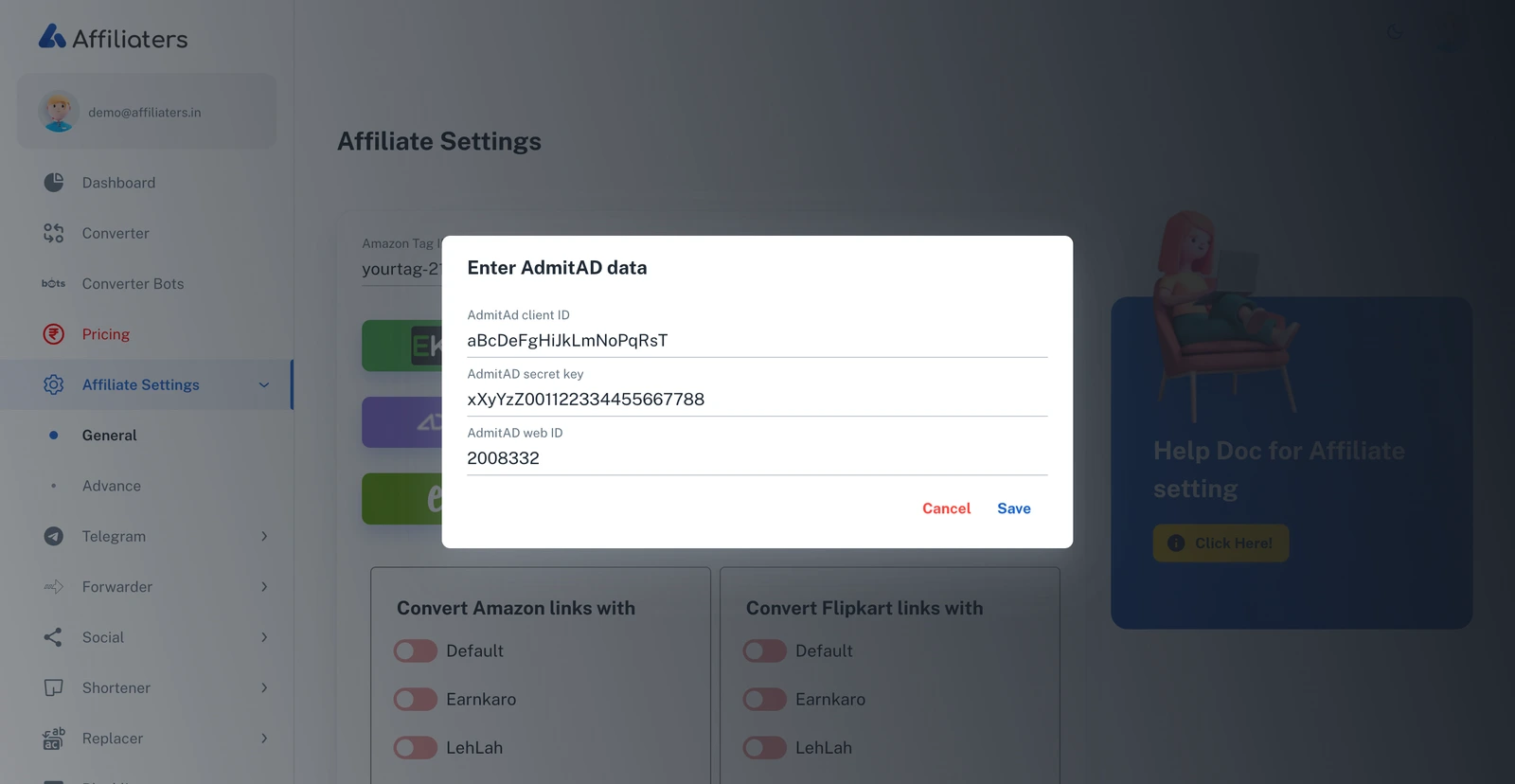This screenshot has height=784, width=1515.
Task: Save the AdmitAD data
Action: pos(1013,508)
